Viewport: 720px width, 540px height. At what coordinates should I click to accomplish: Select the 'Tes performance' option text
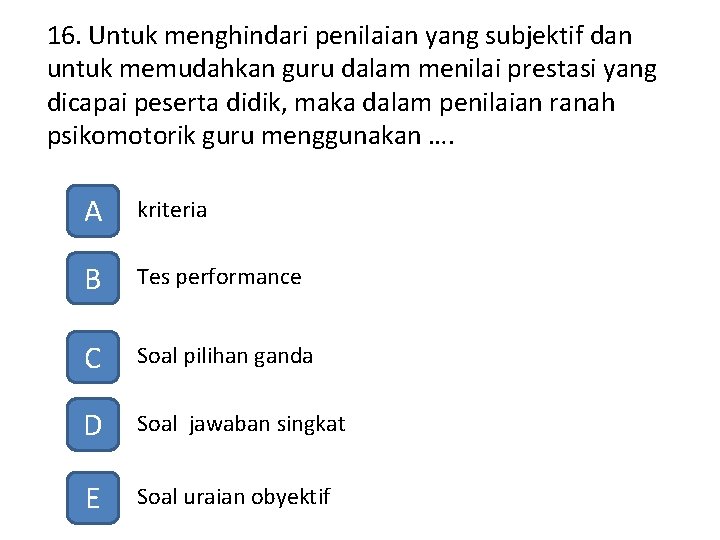[x=219, y=278]
